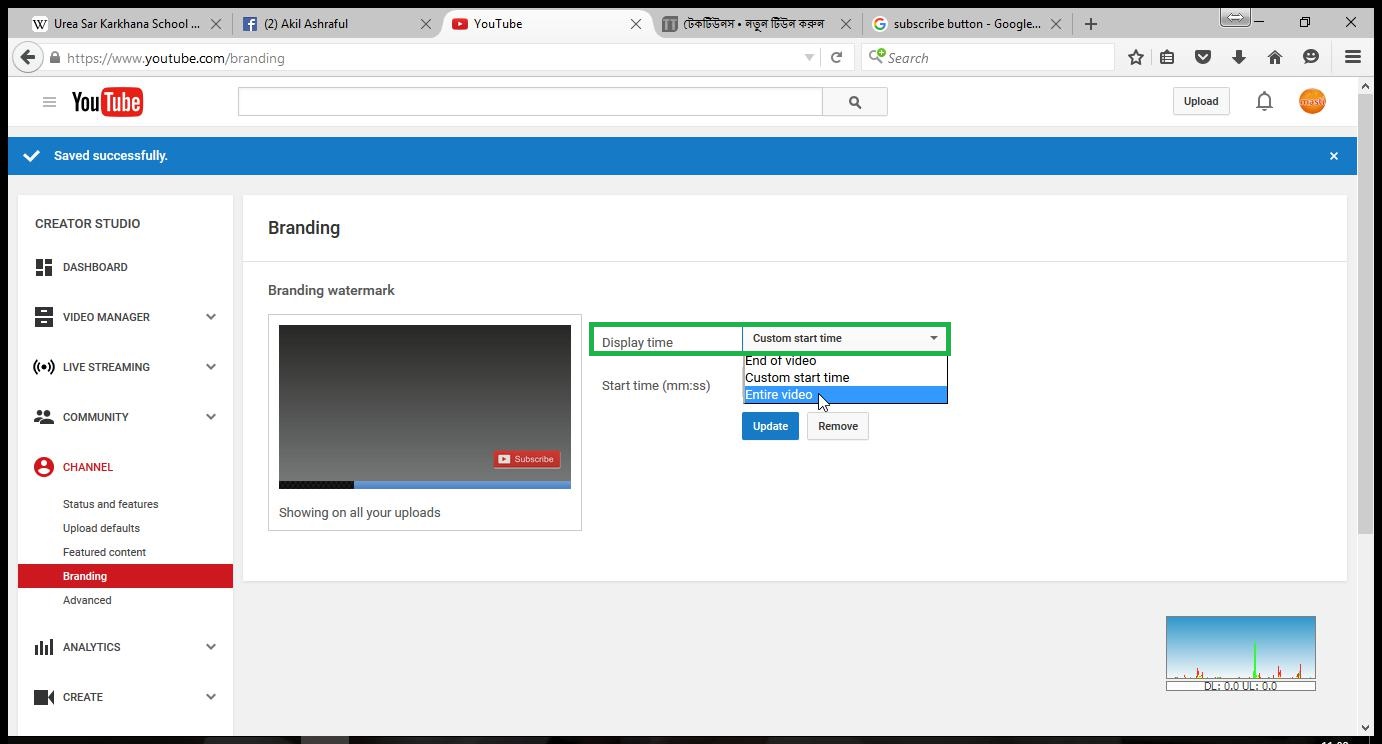Open a new browser tab
Image resolution: width=1382 pixels, height=744 pixels.
tap(1091, 24)
